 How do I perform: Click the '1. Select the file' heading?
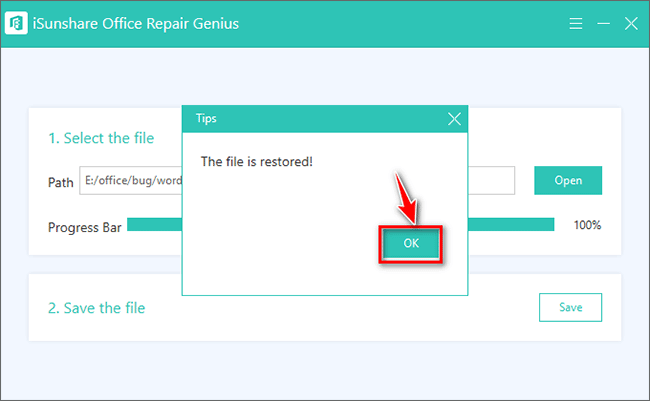(x=101, y=138)
